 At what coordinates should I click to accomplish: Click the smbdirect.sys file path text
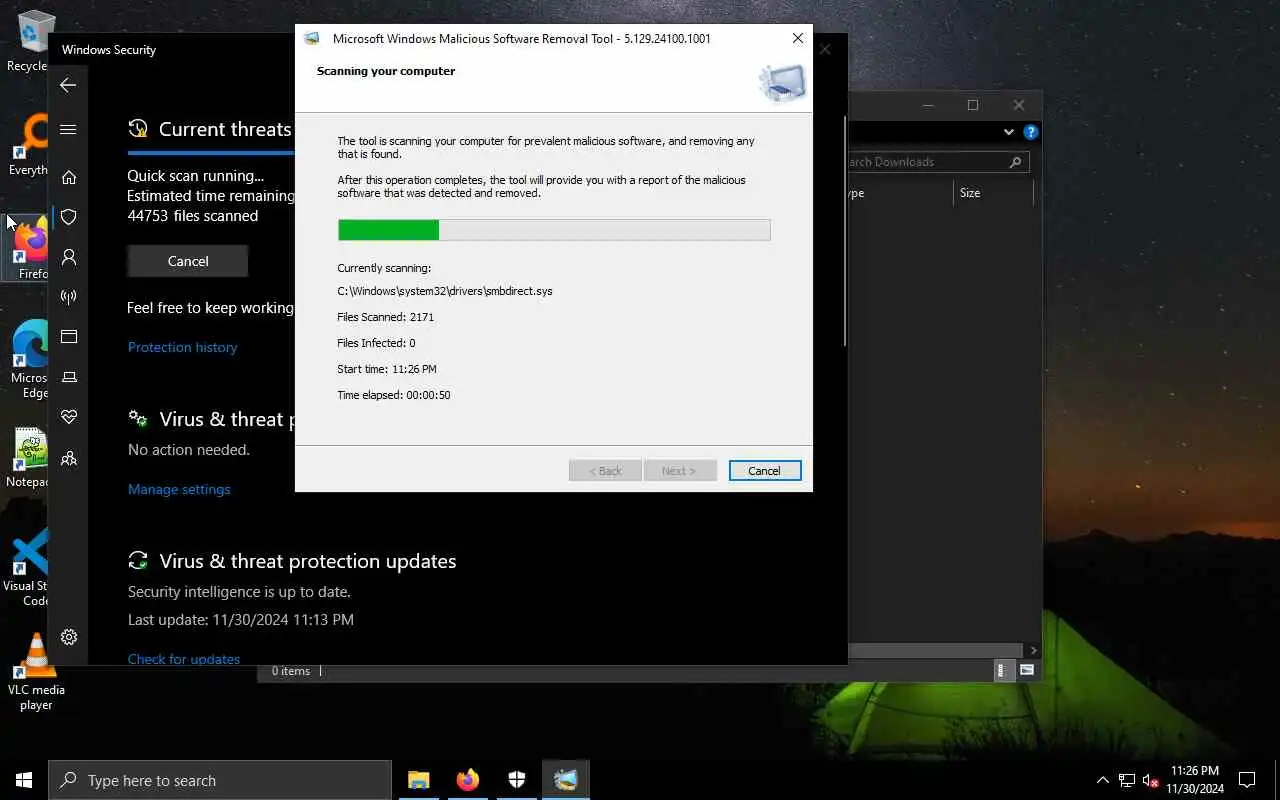tap(445, 291)
